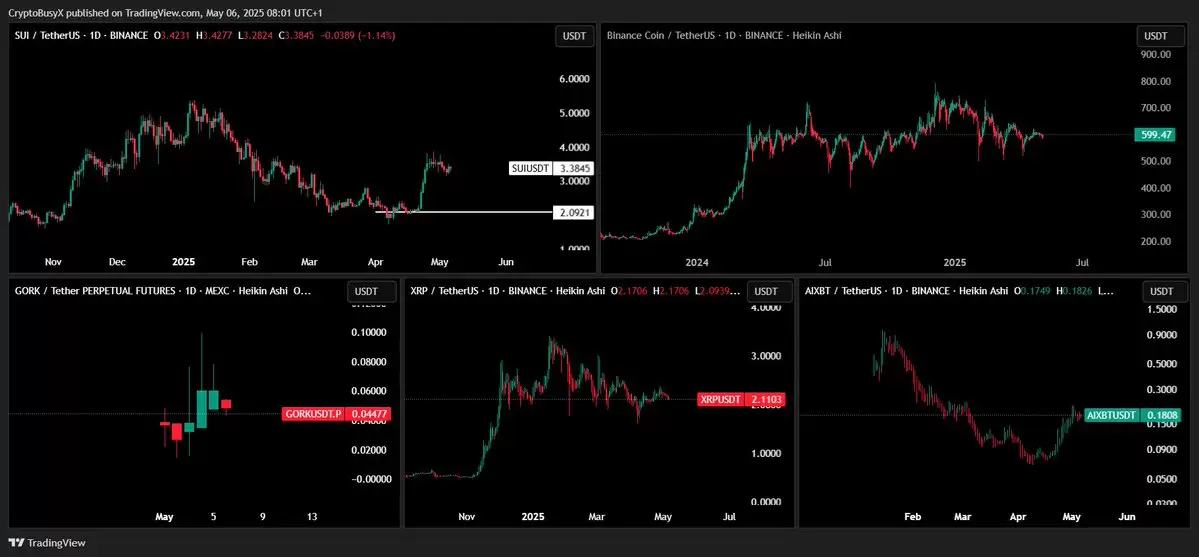Image resolution: width=1199 pixels, height=557 pixels.
Task: Select the AIXBTUSDT 0.1808 price label
Action: [x=1133, y=415]
